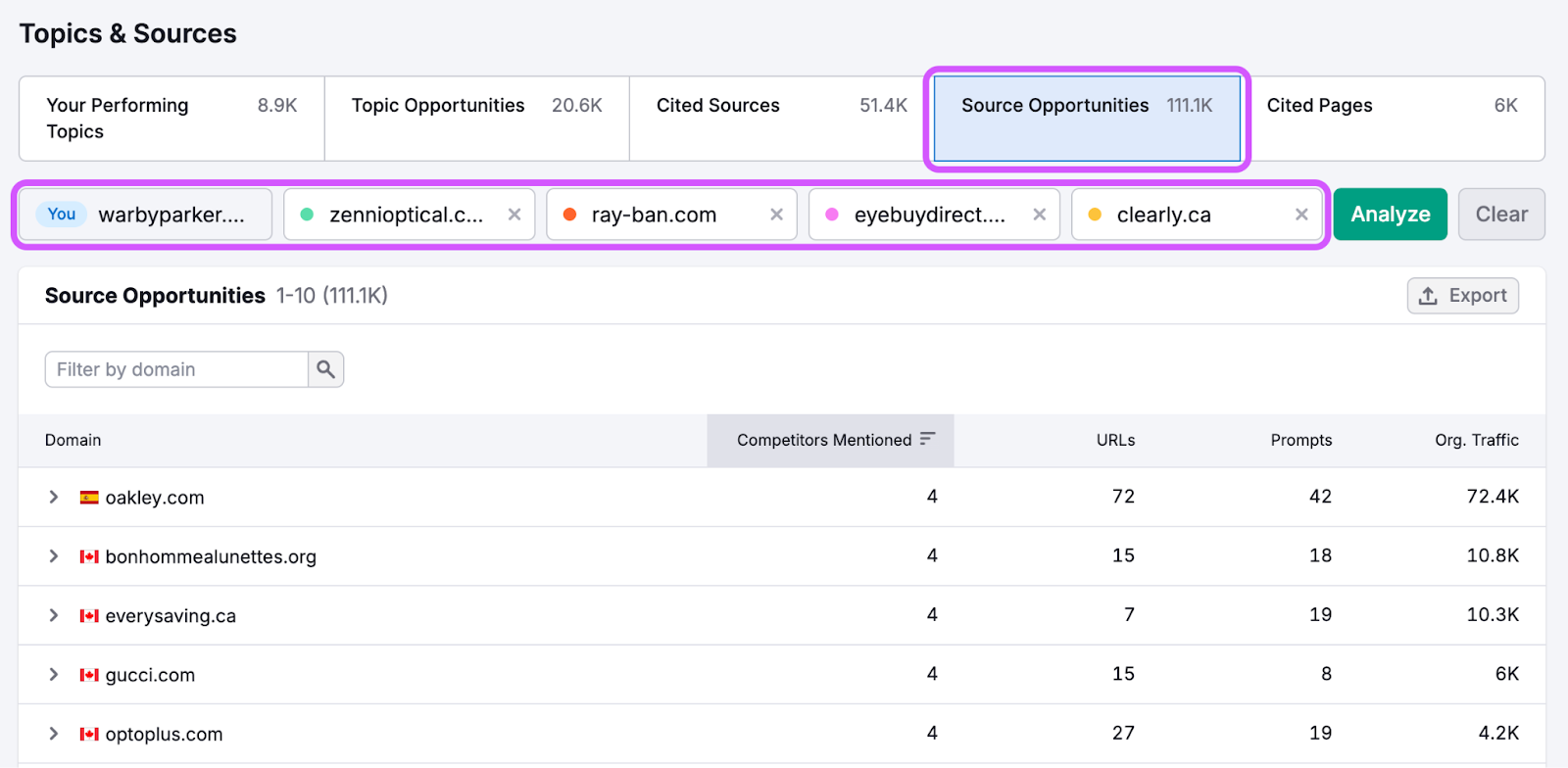1568x768 pixels.
Task: Expand the oakley.com row
Action: [54, 498]
